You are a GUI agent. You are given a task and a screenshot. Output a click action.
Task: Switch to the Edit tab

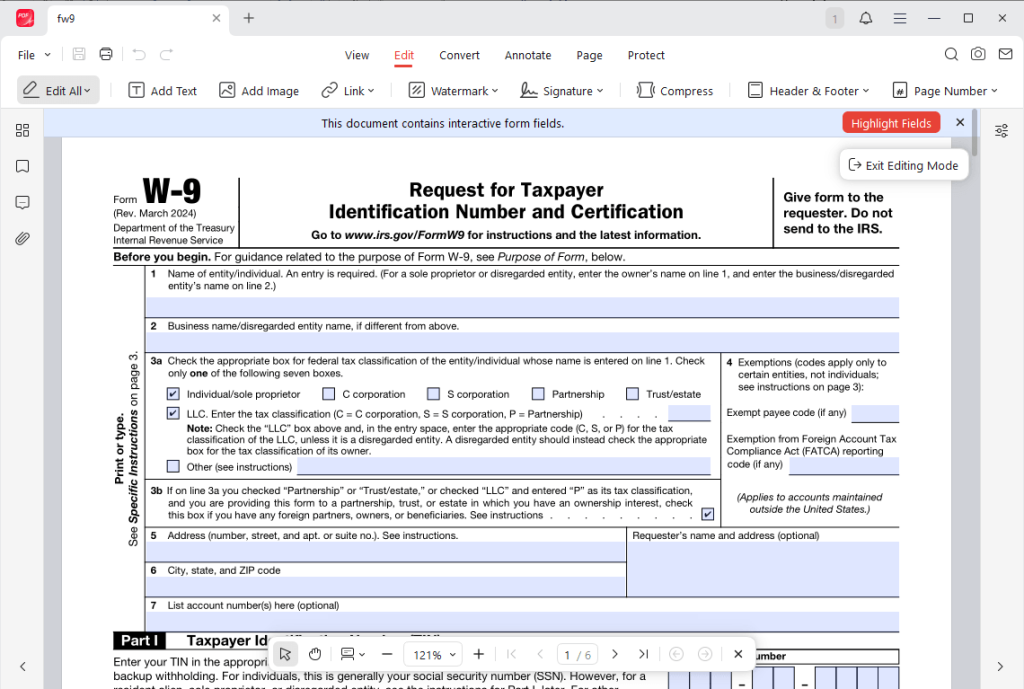404,56
